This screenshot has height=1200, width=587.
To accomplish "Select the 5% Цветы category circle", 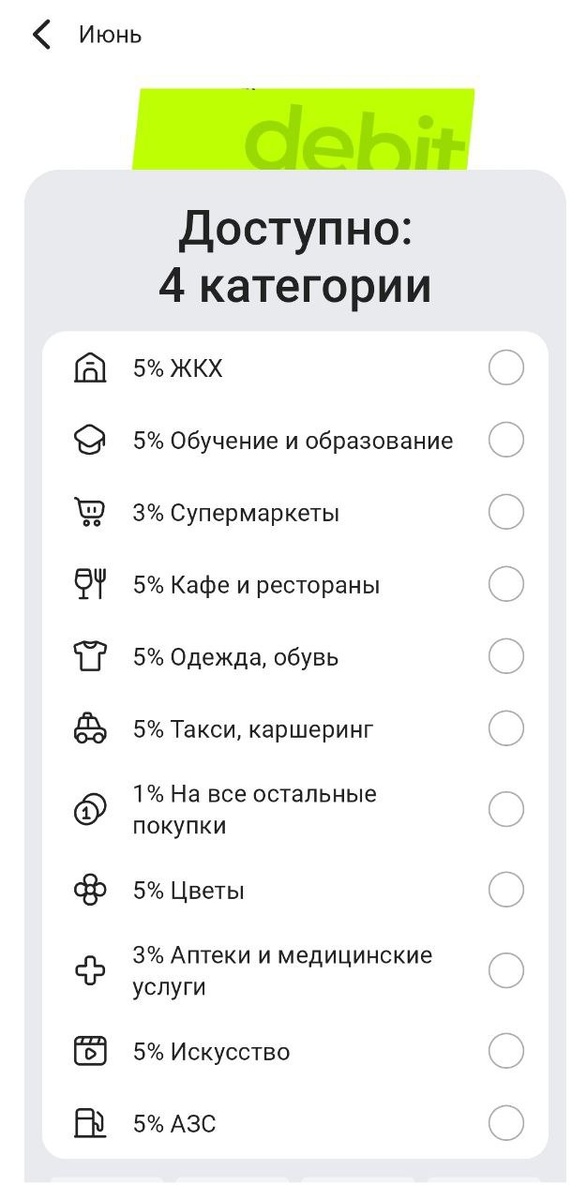I will (506, 888).
